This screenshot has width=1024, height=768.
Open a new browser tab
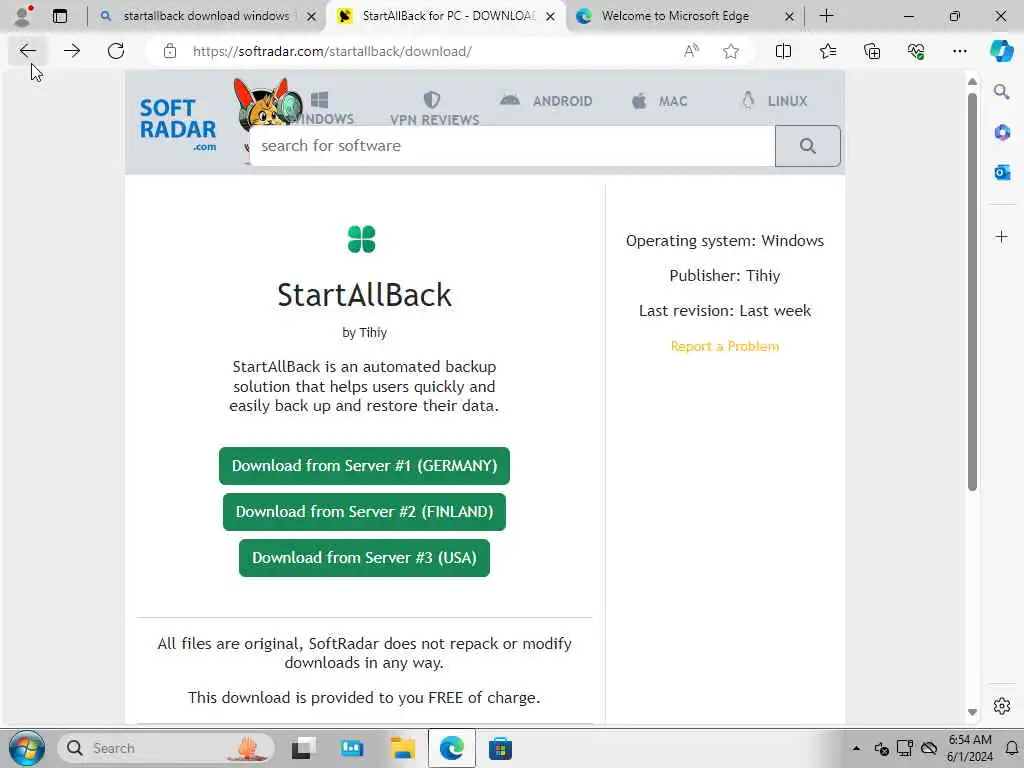pyautogui.click(x=826, y=16)
